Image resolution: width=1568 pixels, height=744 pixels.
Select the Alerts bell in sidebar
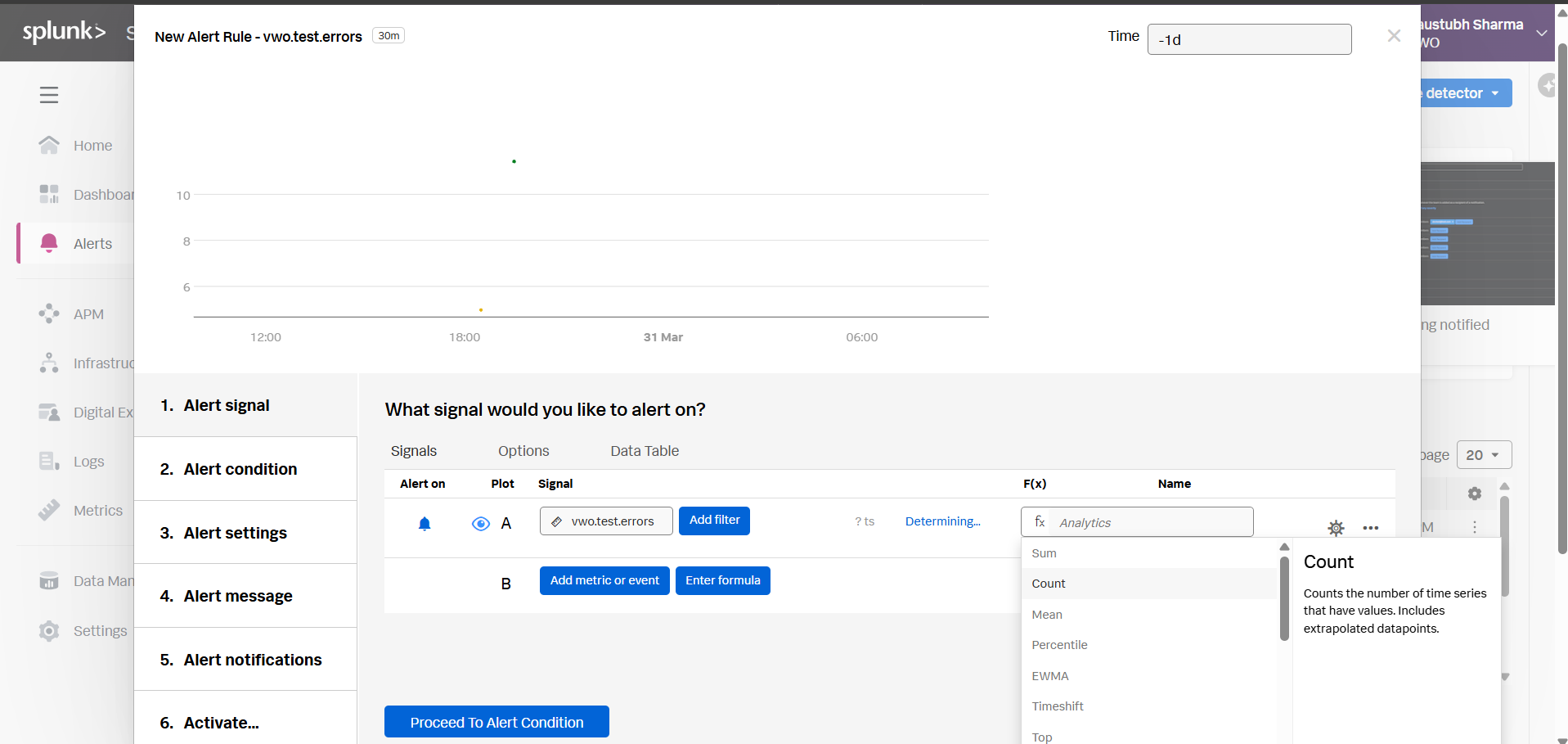click(x=49, y=243)
